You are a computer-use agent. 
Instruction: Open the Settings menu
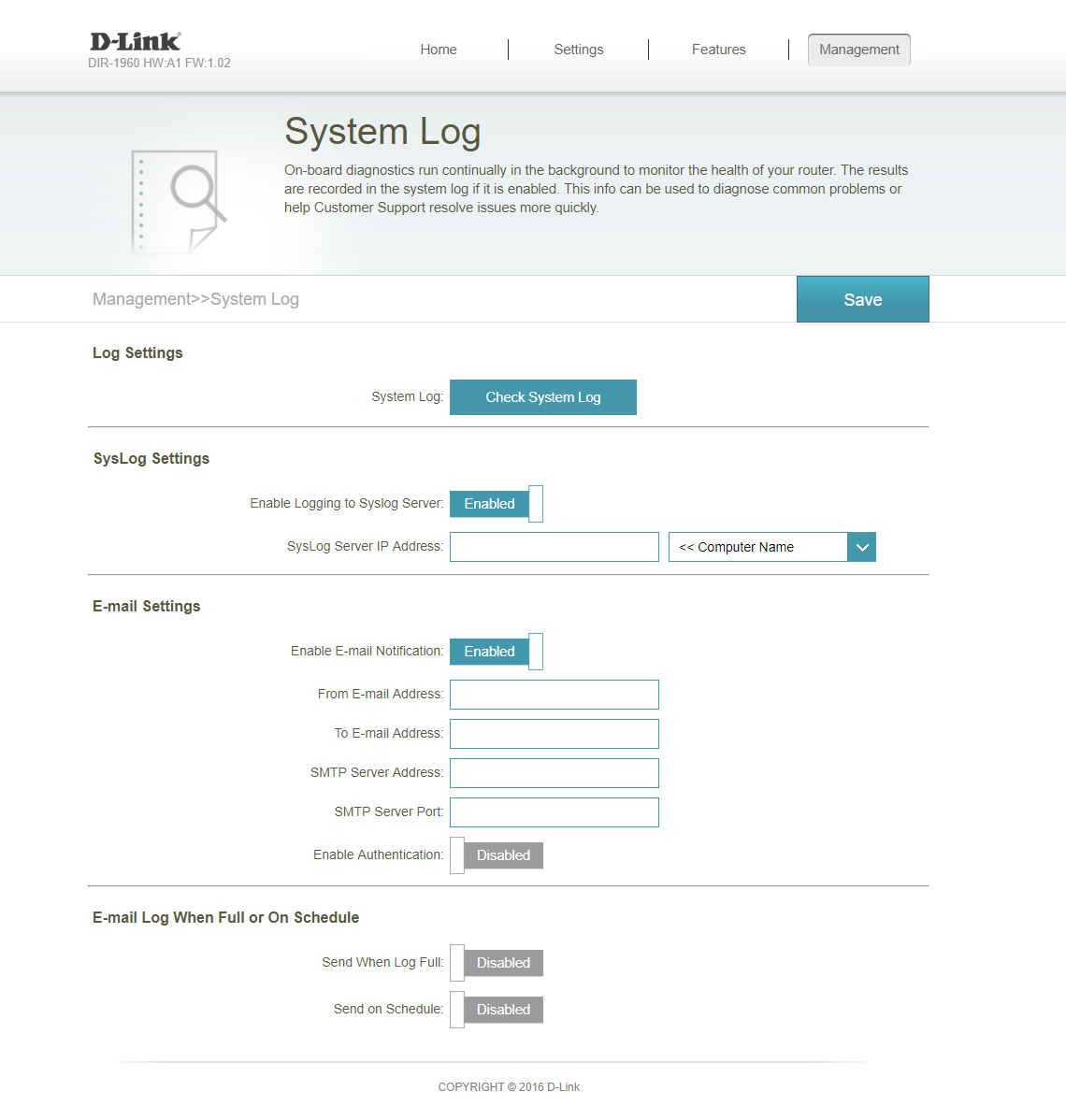[579, 50]
